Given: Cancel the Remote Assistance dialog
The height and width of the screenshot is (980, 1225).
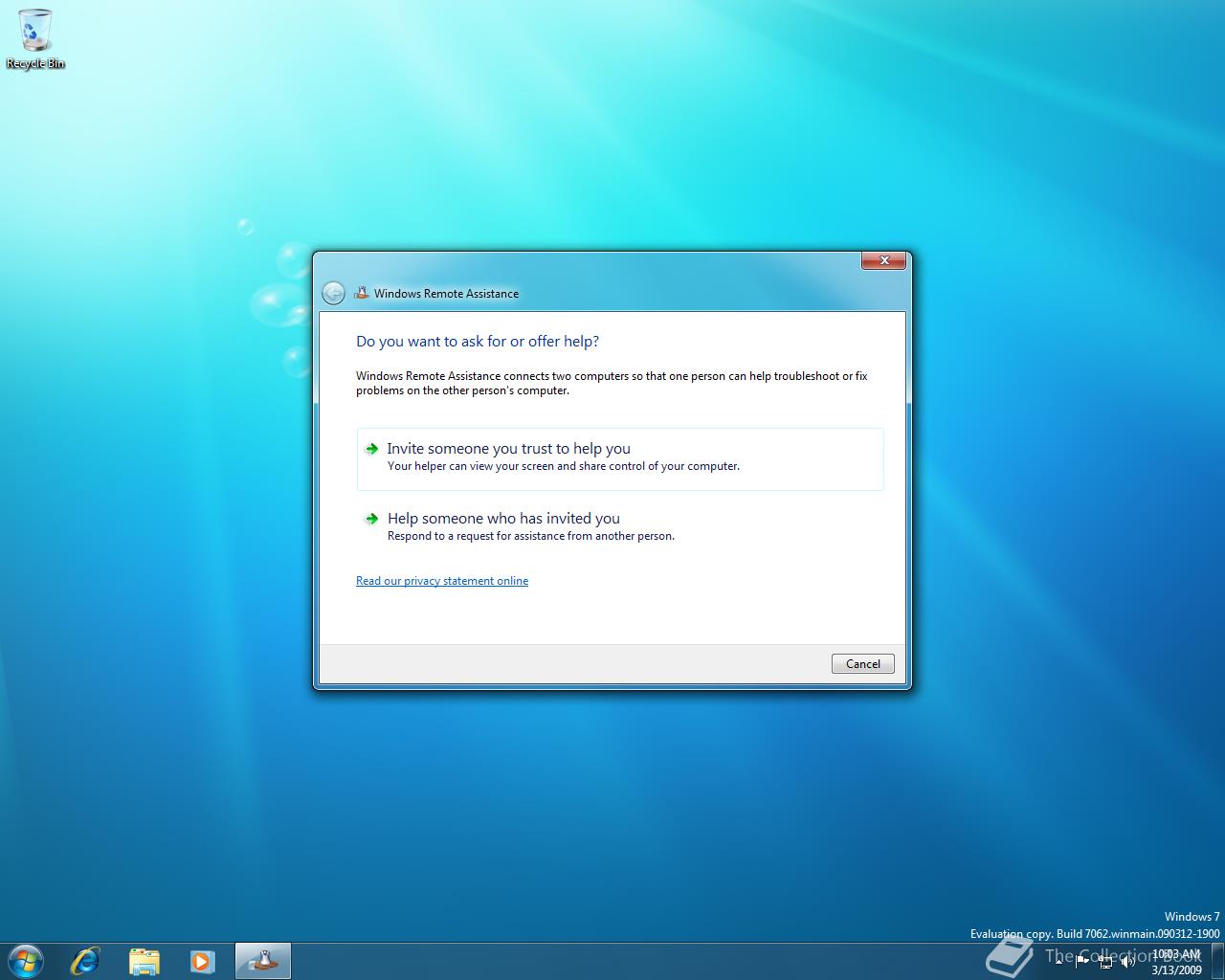Looking at the screenshot, I should (862, 663).
